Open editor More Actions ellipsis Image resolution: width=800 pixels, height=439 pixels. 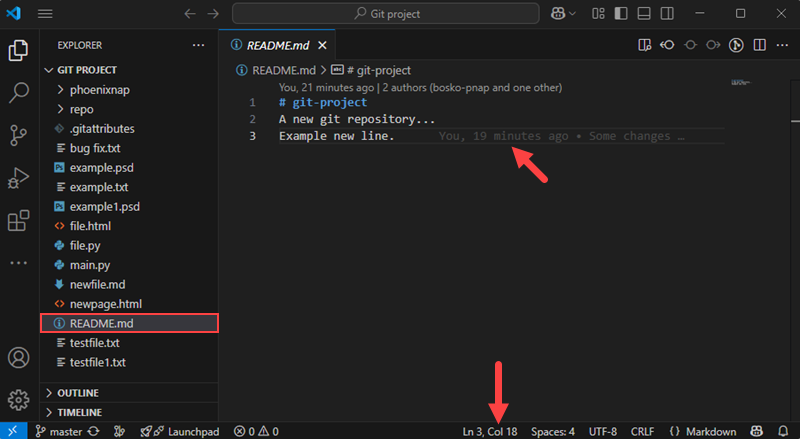pos(782,45)
